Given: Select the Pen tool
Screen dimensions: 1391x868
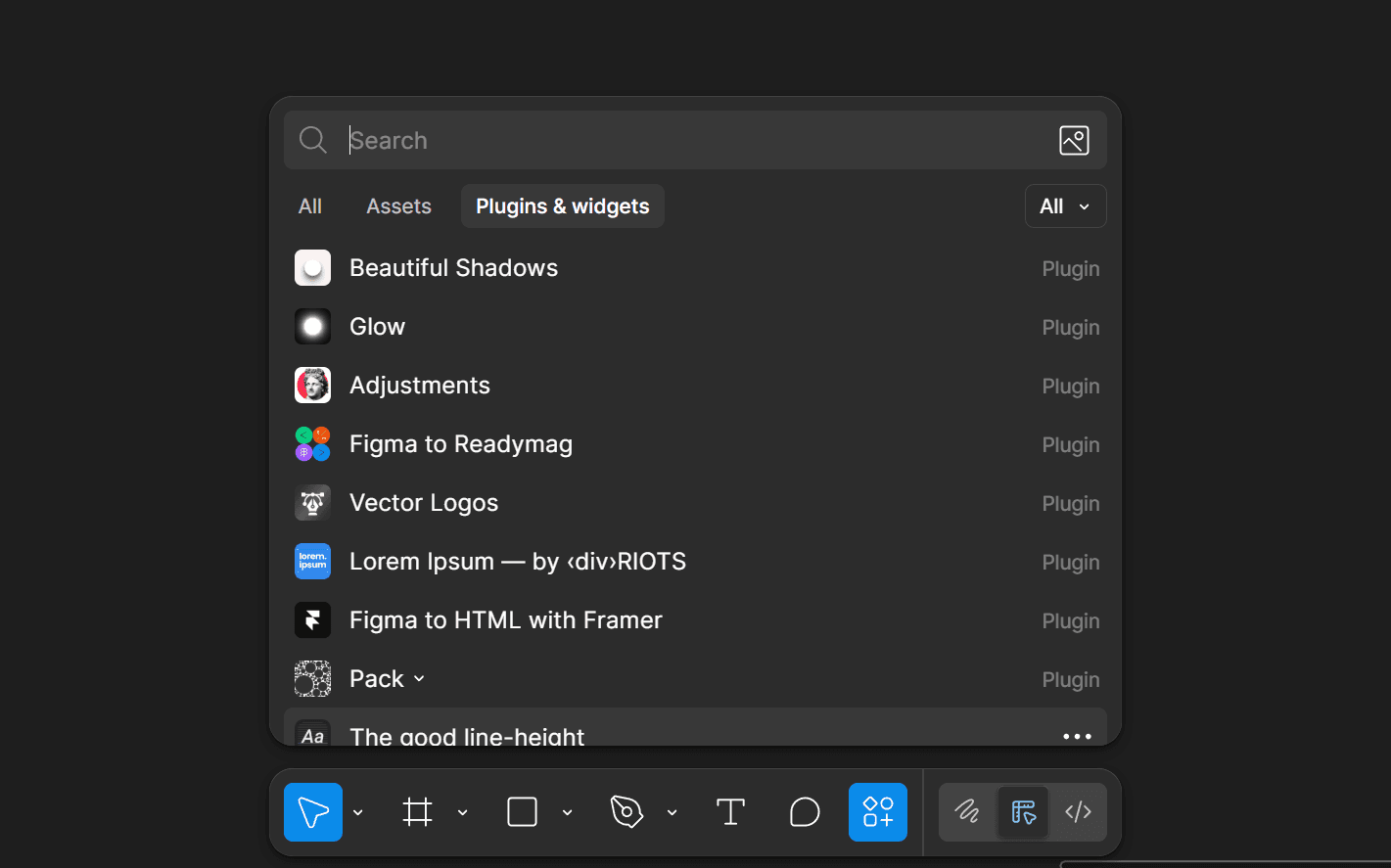Looking at the screenshot, I should pyautogui.click(x=627, y=812).
